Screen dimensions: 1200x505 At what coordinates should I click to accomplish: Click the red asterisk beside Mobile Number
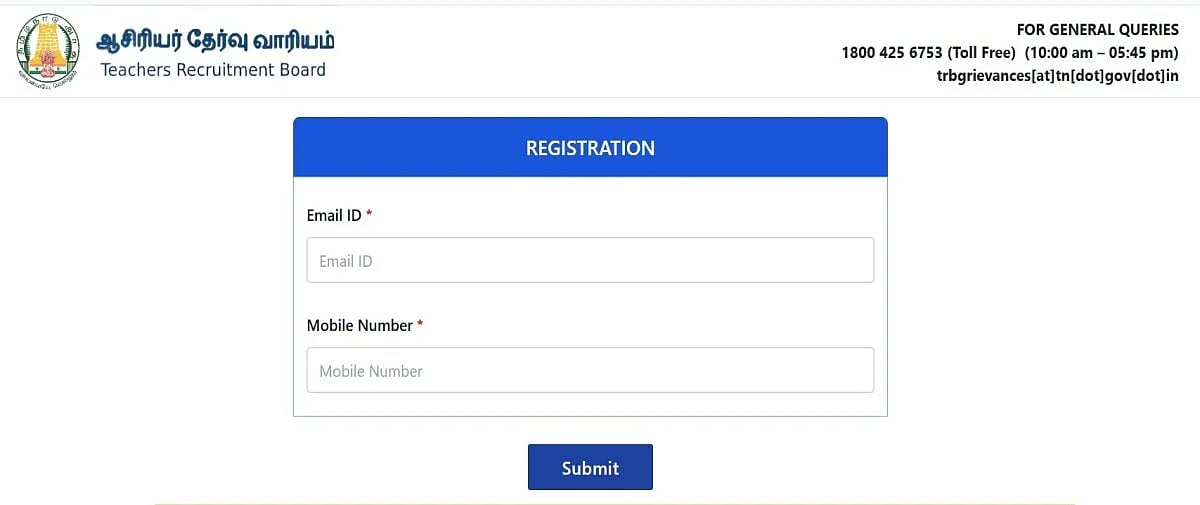click(x=421, y=325)
